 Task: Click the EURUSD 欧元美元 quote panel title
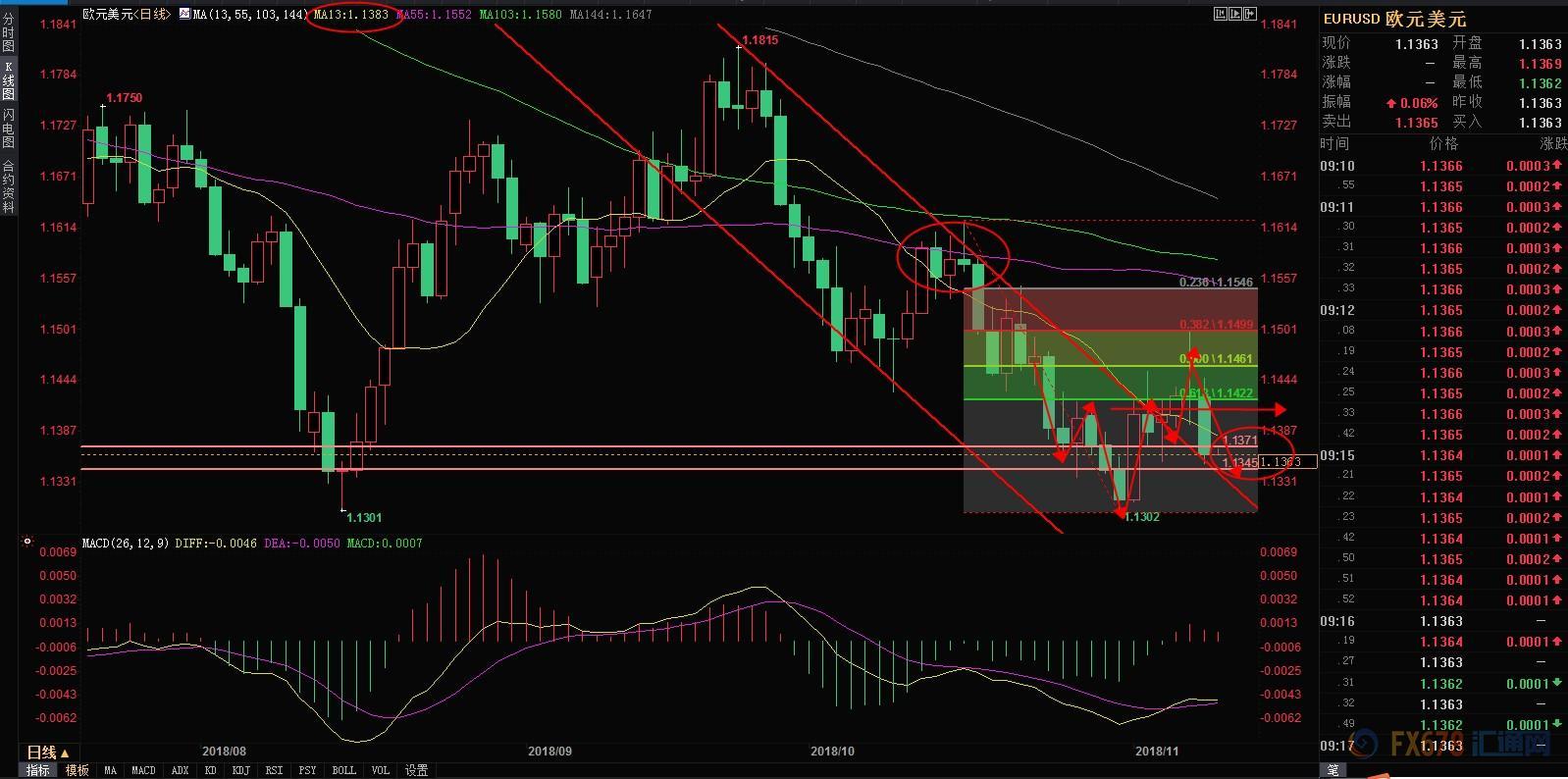tap(1393, 19)
